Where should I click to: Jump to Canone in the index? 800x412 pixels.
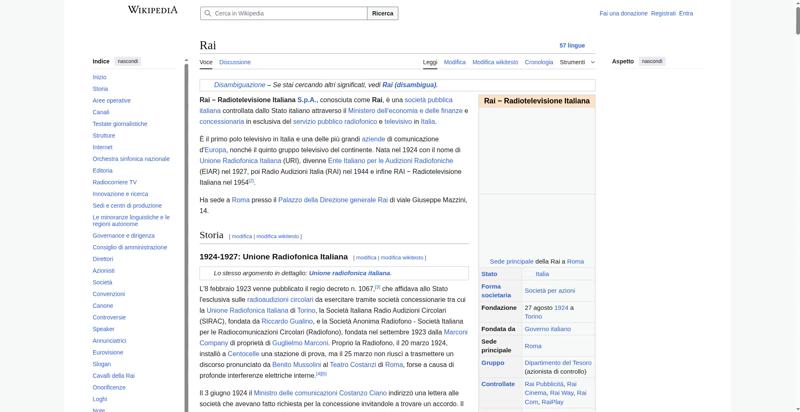tap(103, 306)
